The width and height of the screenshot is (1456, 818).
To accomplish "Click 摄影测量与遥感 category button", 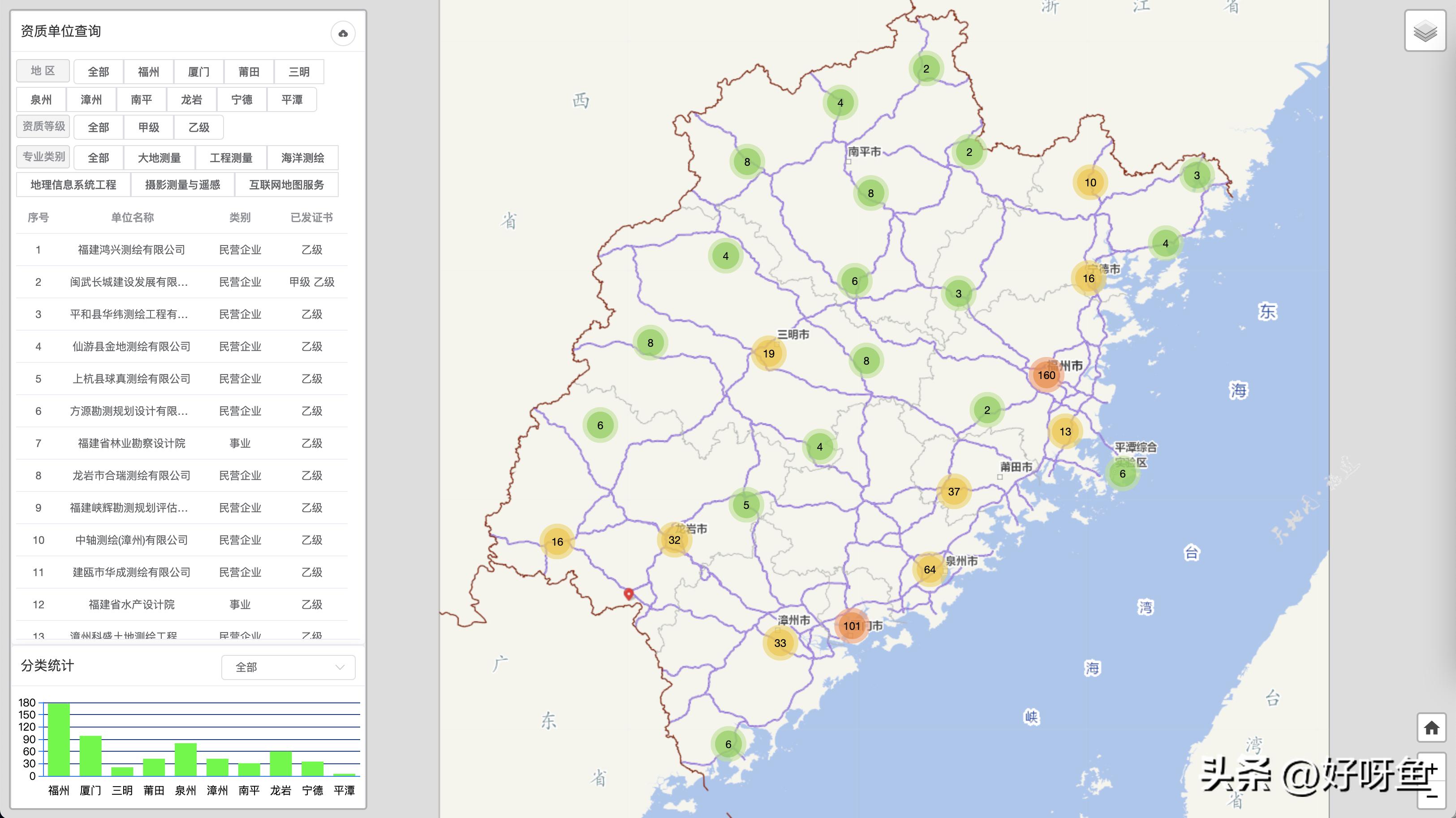I will (x=182, y=185).
